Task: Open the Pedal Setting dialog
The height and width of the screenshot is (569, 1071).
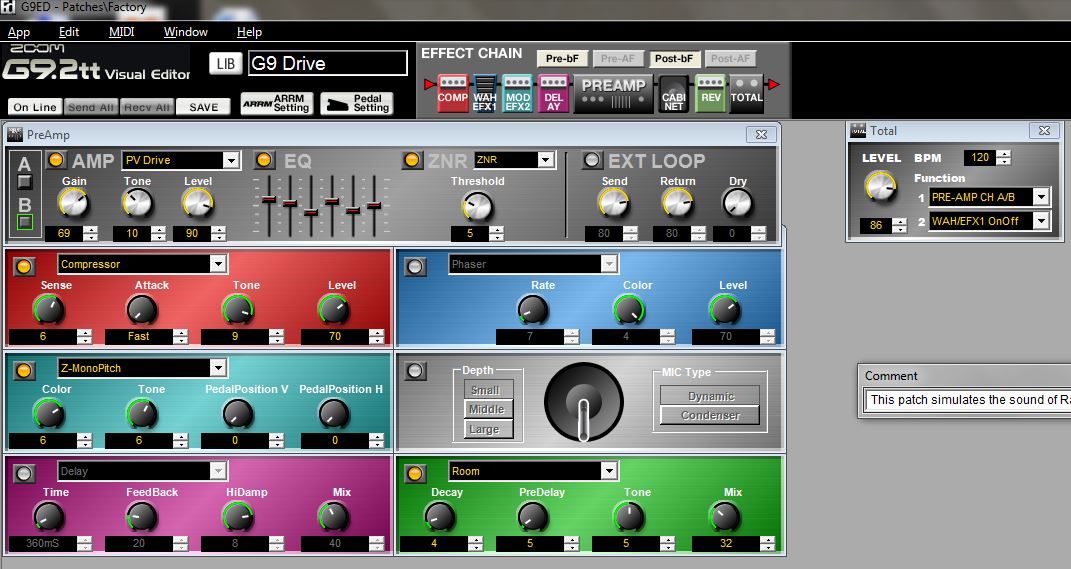Action: click(x=357, y=103)
